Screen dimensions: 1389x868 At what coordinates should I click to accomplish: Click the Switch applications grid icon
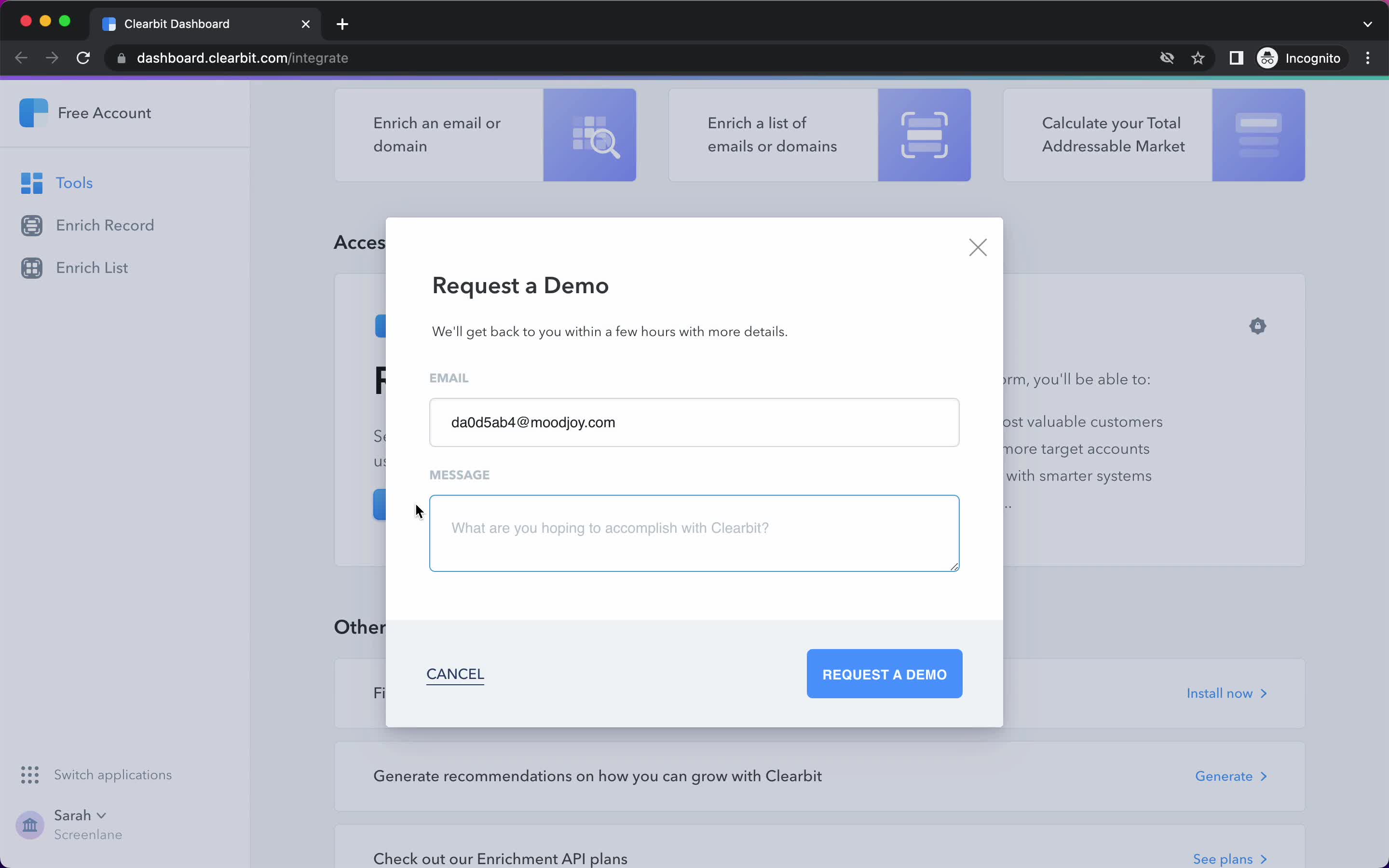coord(29,774)
